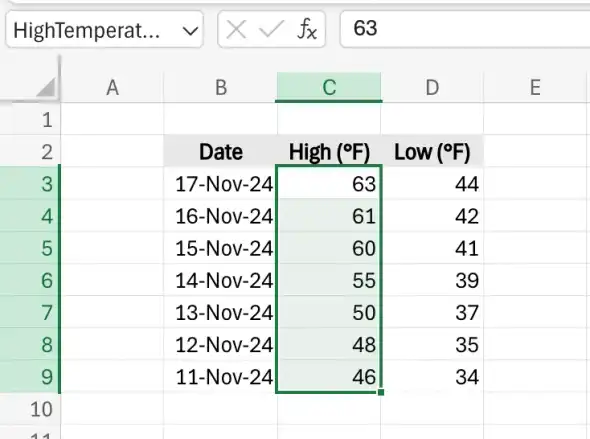
Task: Click the low temperature cell 37
Action: click(x=432, y=312)
